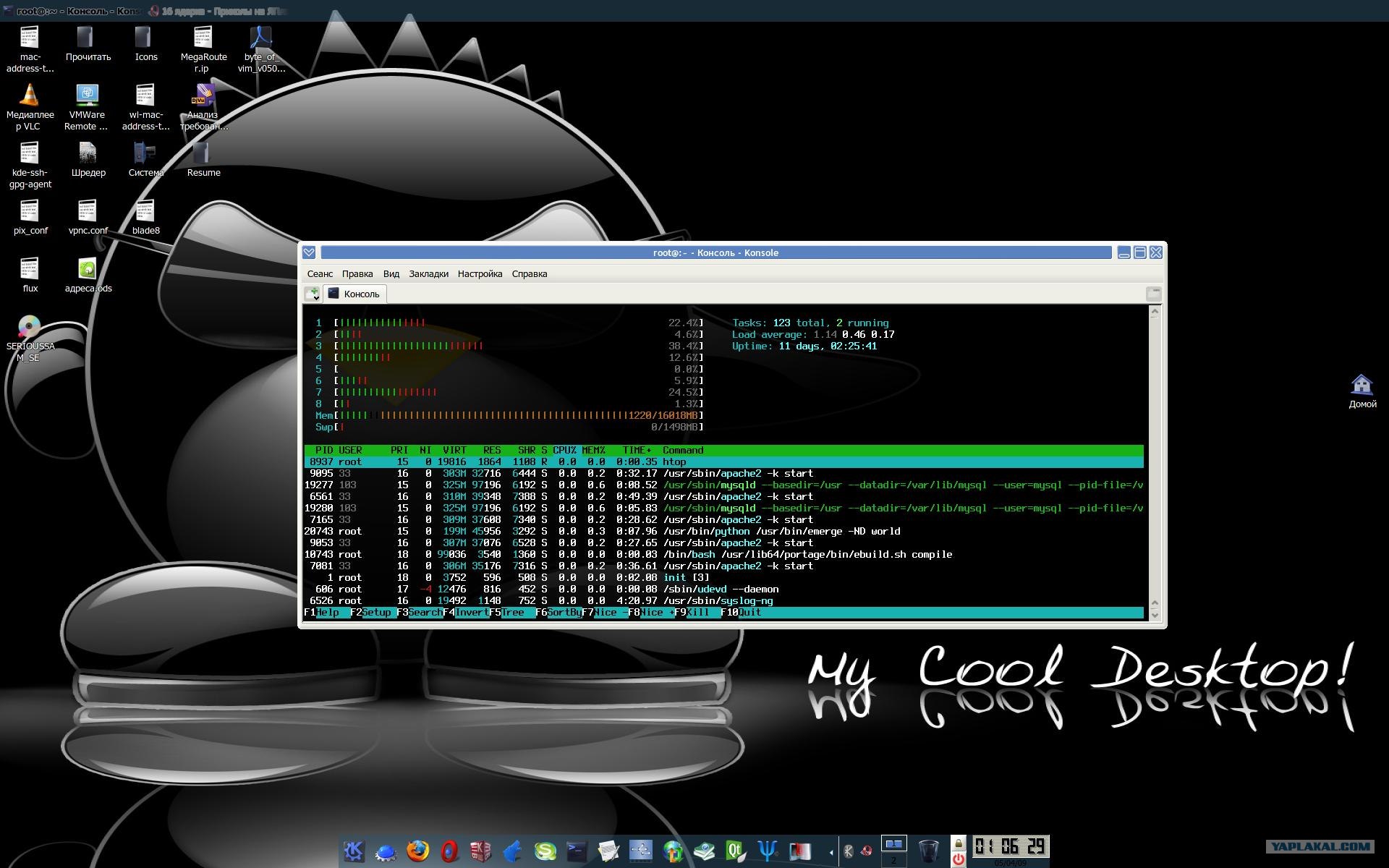The height and width of the screenshot is (868, 1389).
Task: Open the Konsole window menu button
Action: (x=309, y=252)
